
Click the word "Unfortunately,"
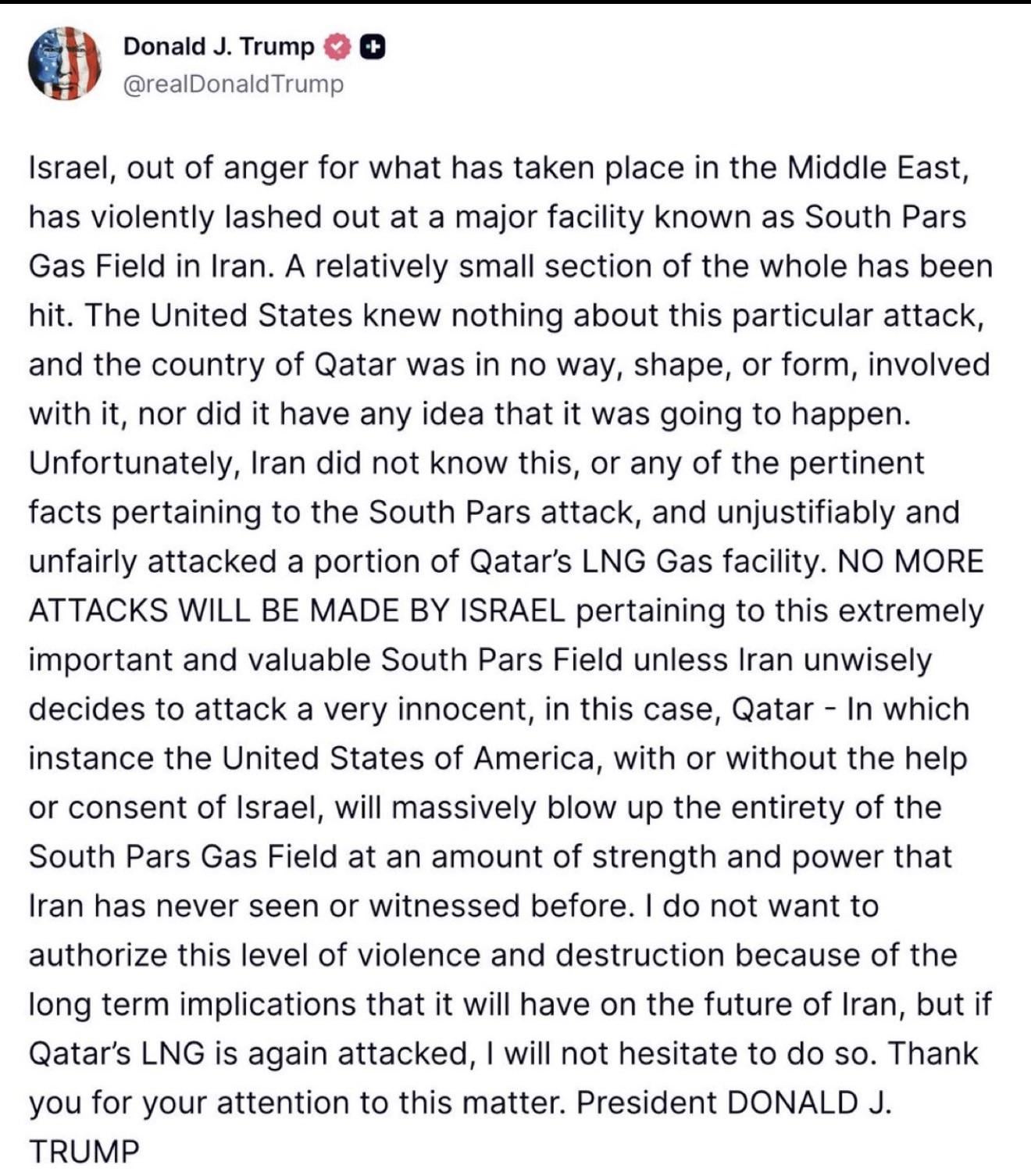click(x=133, y=463)
